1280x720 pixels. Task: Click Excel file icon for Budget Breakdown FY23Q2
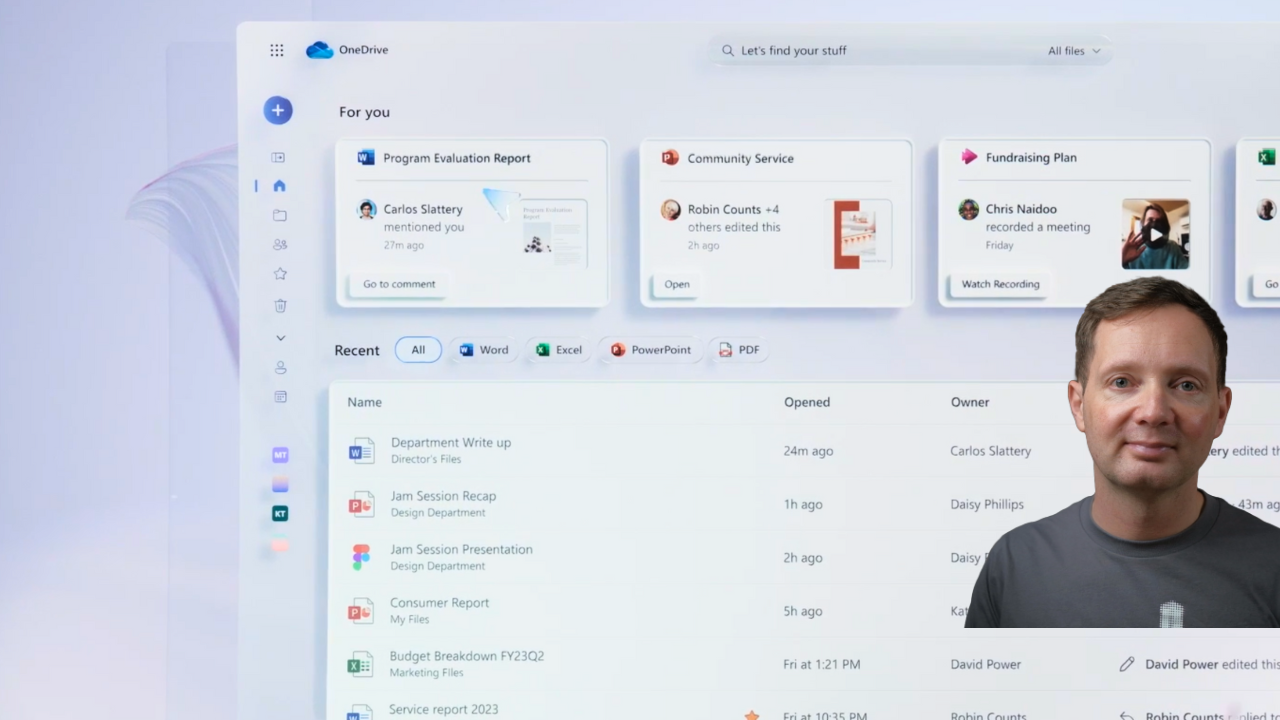point(360,664)
